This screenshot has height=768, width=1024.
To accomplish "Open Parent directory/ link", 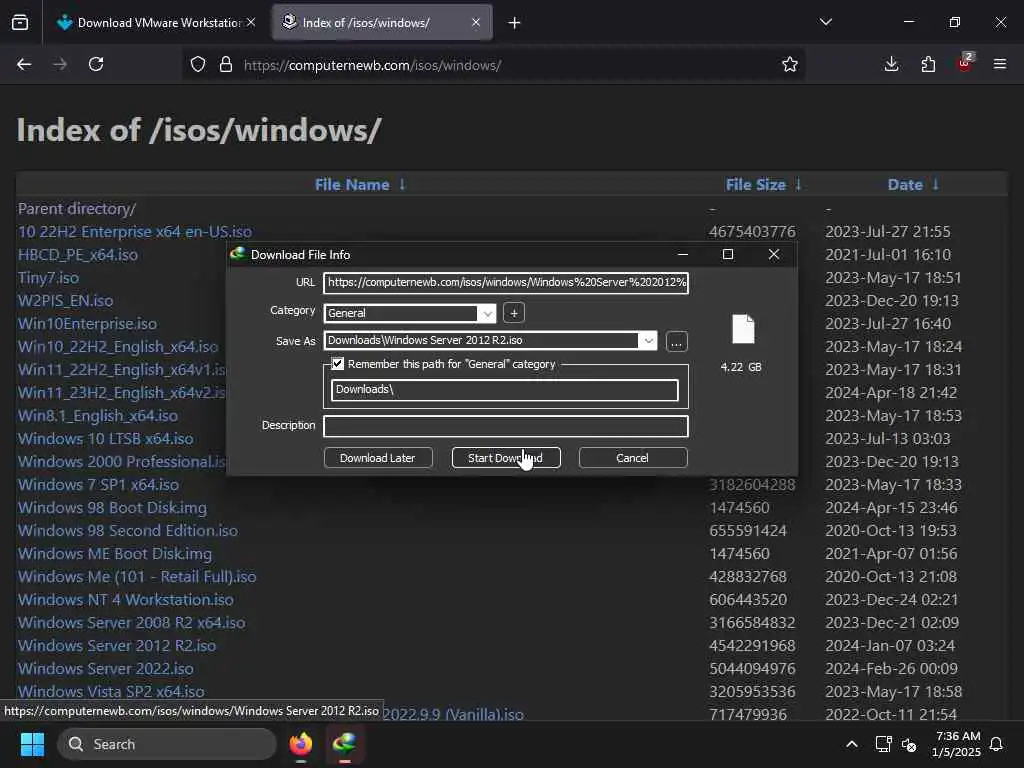I will click(x=77, y=209).
